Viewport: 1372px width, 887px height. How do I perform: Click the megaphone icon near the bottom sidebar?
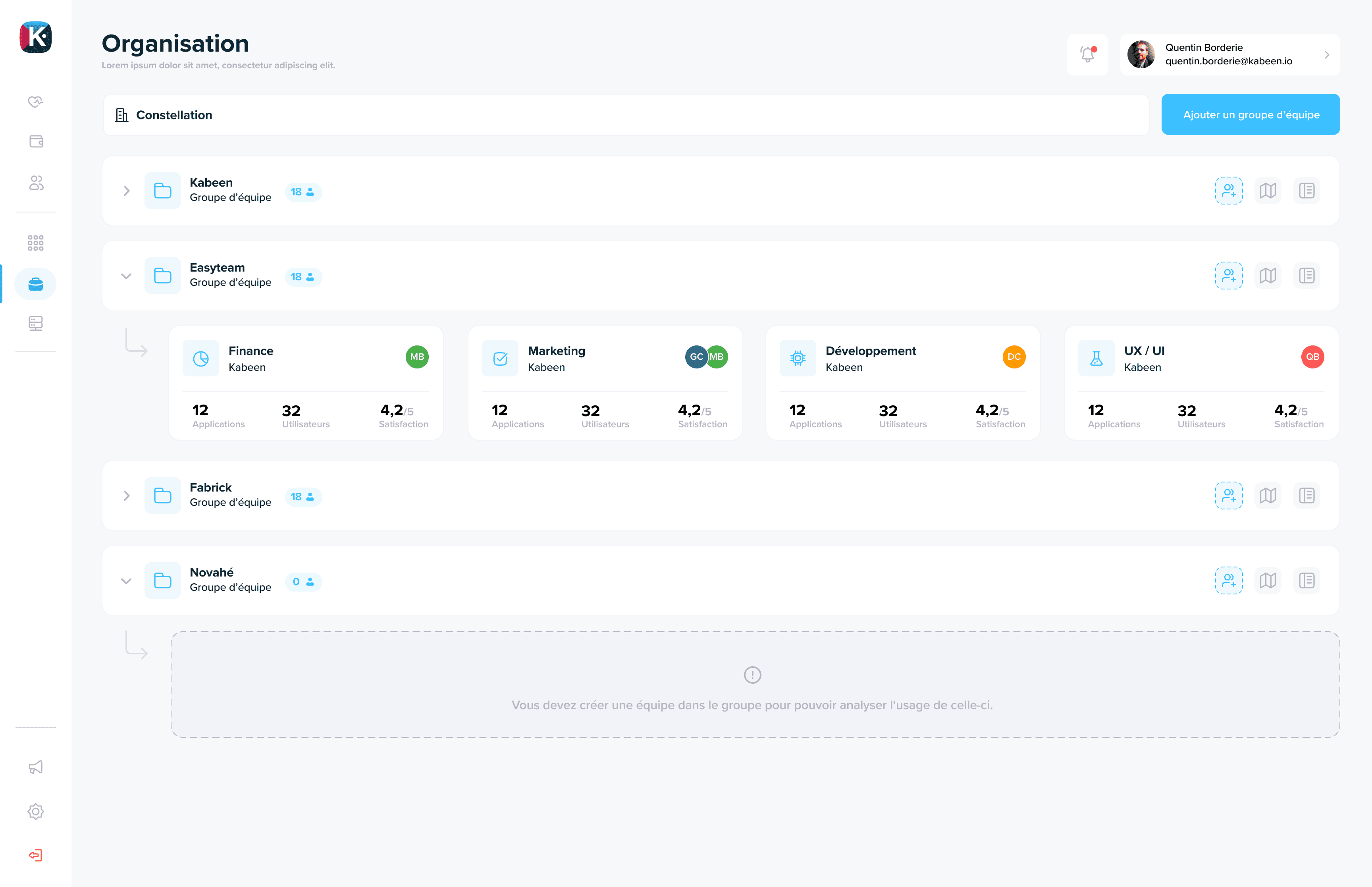point(36,767)
